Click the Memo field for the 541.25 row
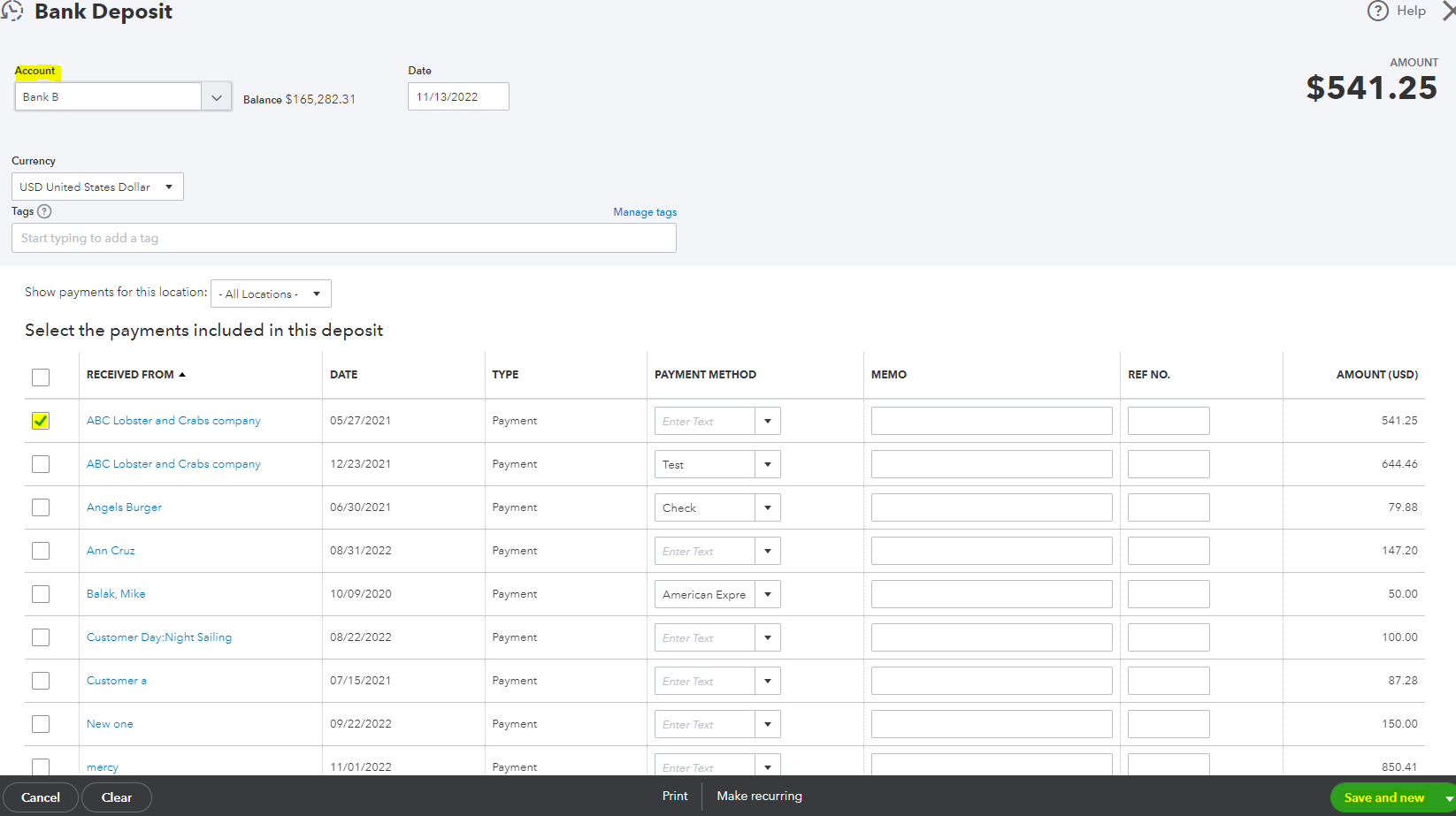Viewport: 1456px width, 816px height. (x=992, y=421)
